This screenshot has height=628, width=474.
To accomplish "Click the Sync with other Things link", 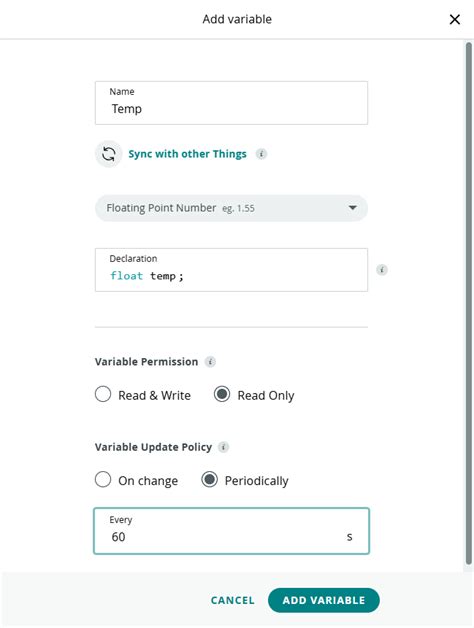I will tap(187, 154).
